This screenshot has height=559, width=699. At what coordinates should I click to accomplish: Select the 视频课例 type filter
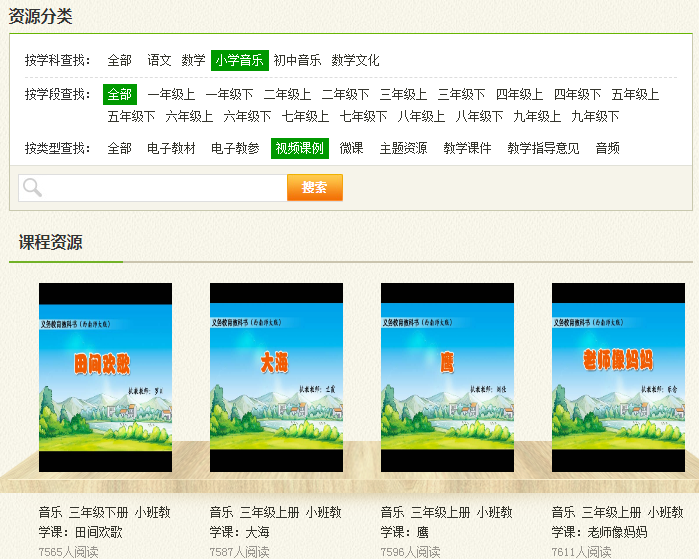click(300, 148)
